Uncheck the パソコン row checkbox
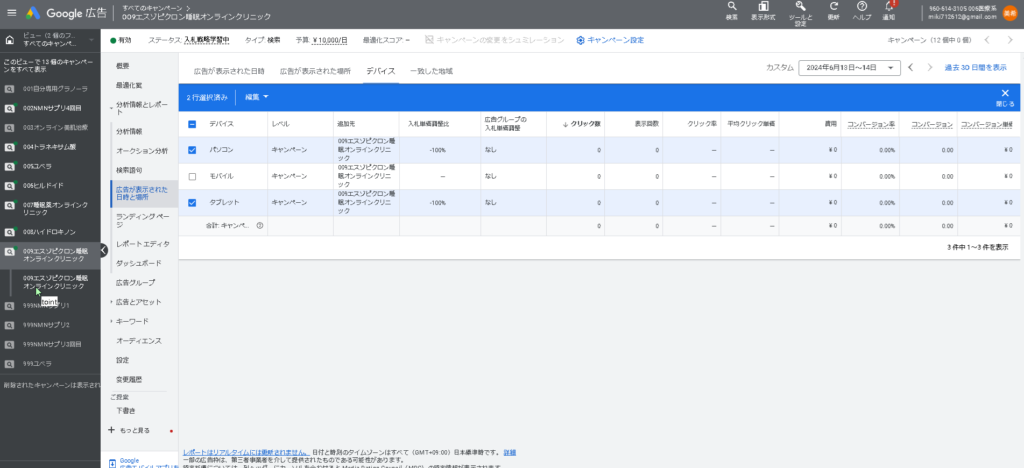1024x468 pixels. [x=192, y=149]
